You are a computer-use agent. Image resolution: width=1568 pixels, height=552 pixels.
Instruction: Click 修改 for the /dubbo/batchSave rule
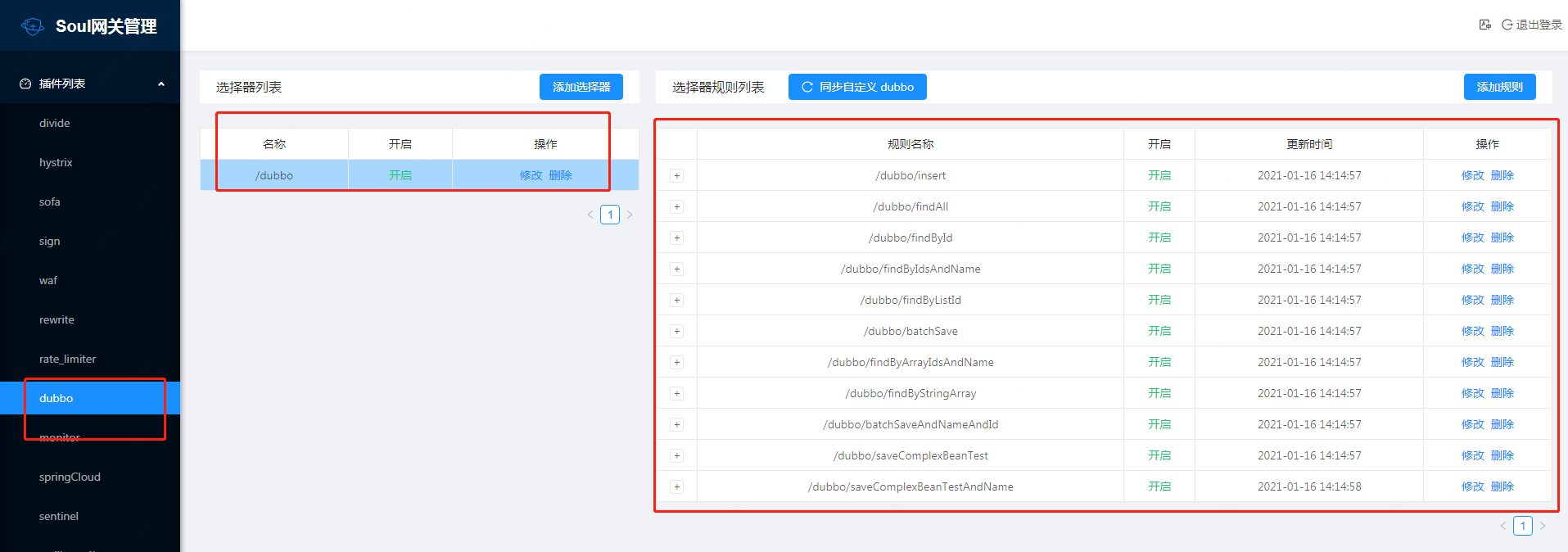1473,331
